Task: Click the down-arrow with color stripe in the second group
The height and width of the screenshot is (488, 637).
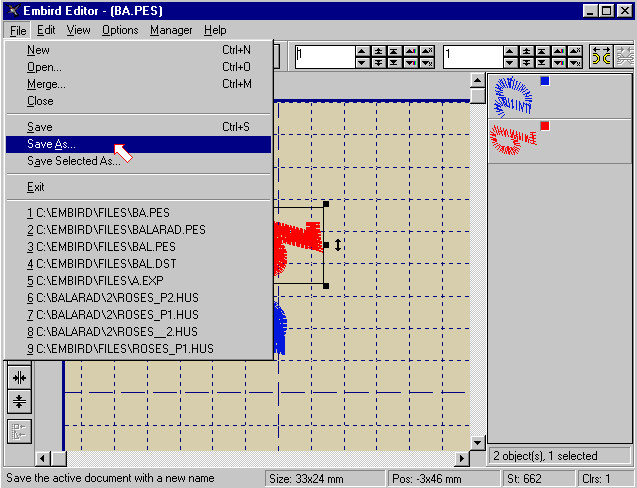Action: [559, 63]
